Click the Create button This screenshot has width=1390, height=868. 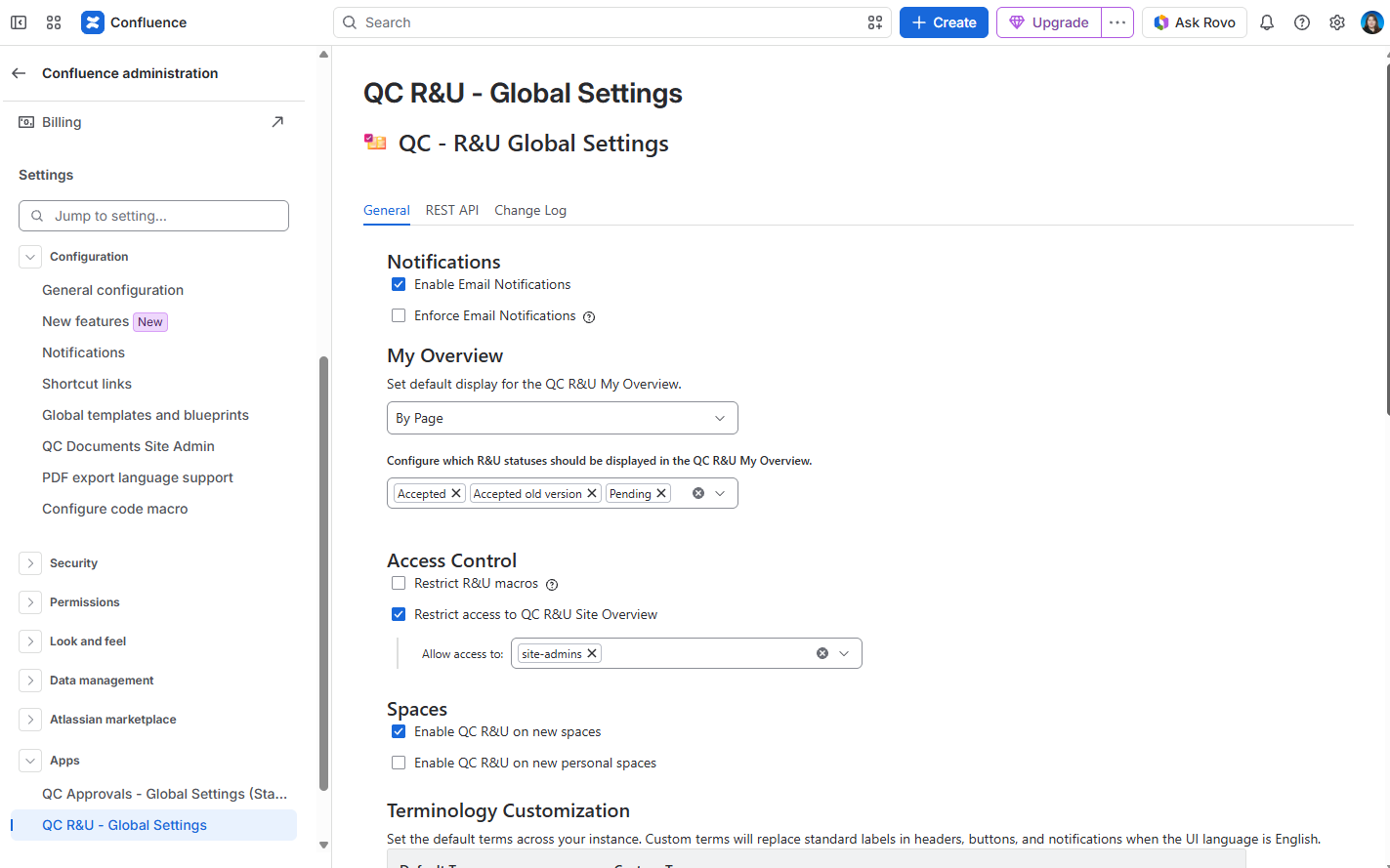[x=944, y=22]
